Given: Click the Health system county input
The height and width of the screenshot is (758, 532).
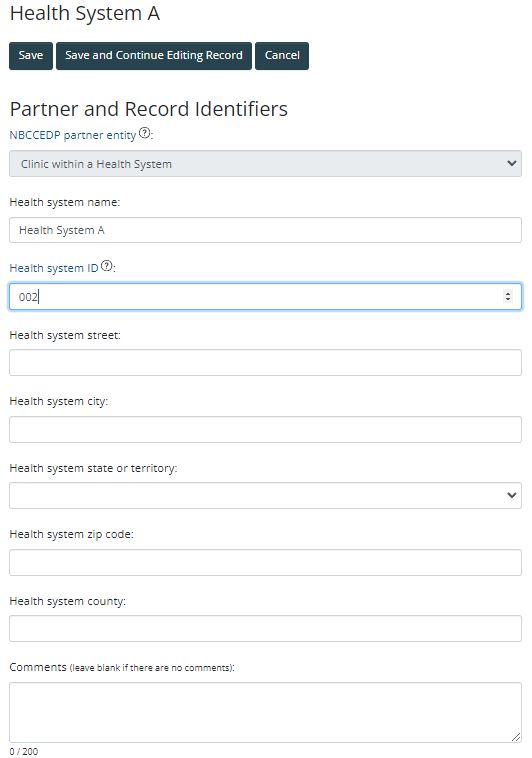Looking at the screenshot, I should 265,628.
